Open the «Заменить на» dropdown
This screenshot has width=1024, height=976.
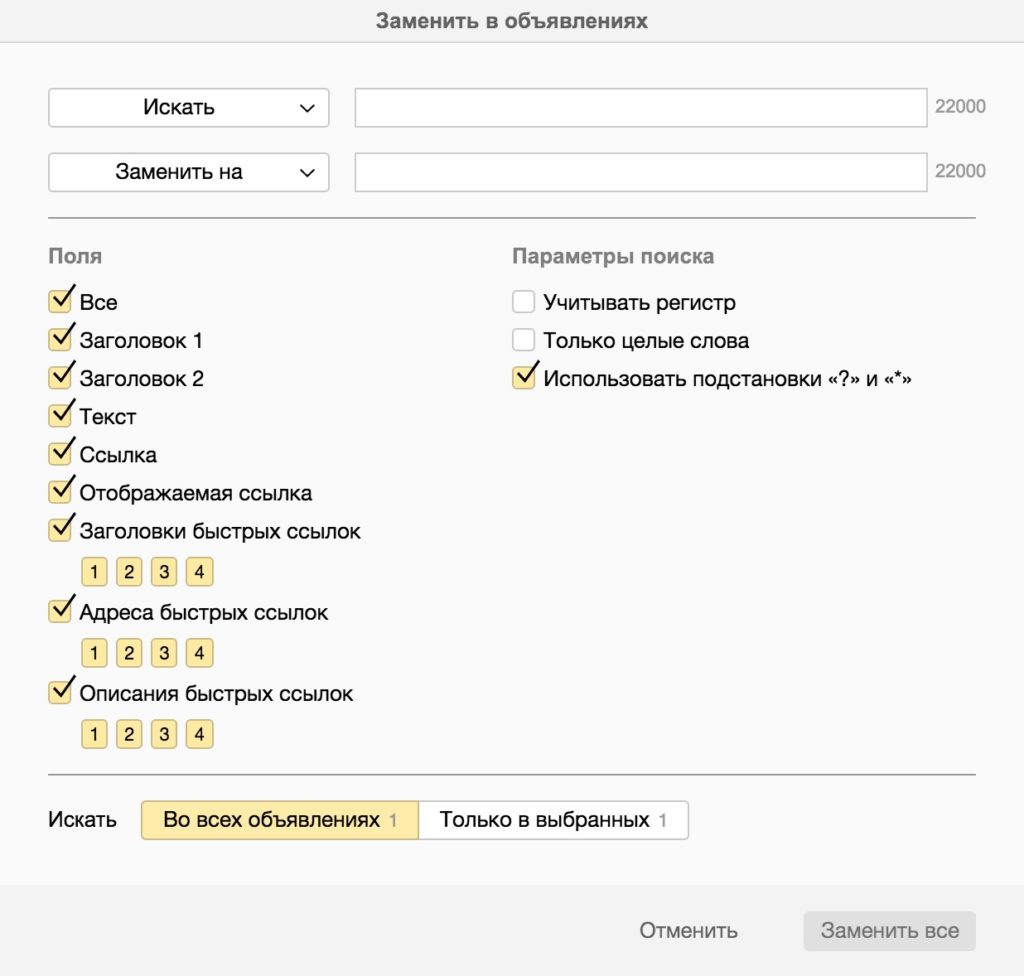189,172
